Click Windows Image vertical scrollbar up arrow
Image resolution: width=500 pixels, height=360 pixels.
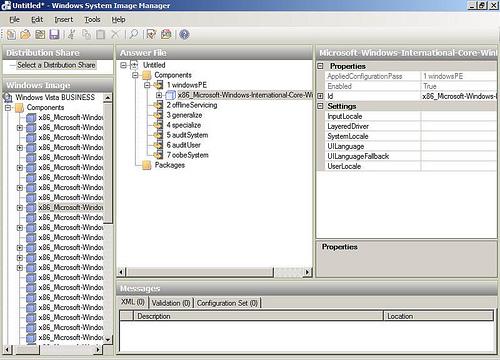click(108, 98)
